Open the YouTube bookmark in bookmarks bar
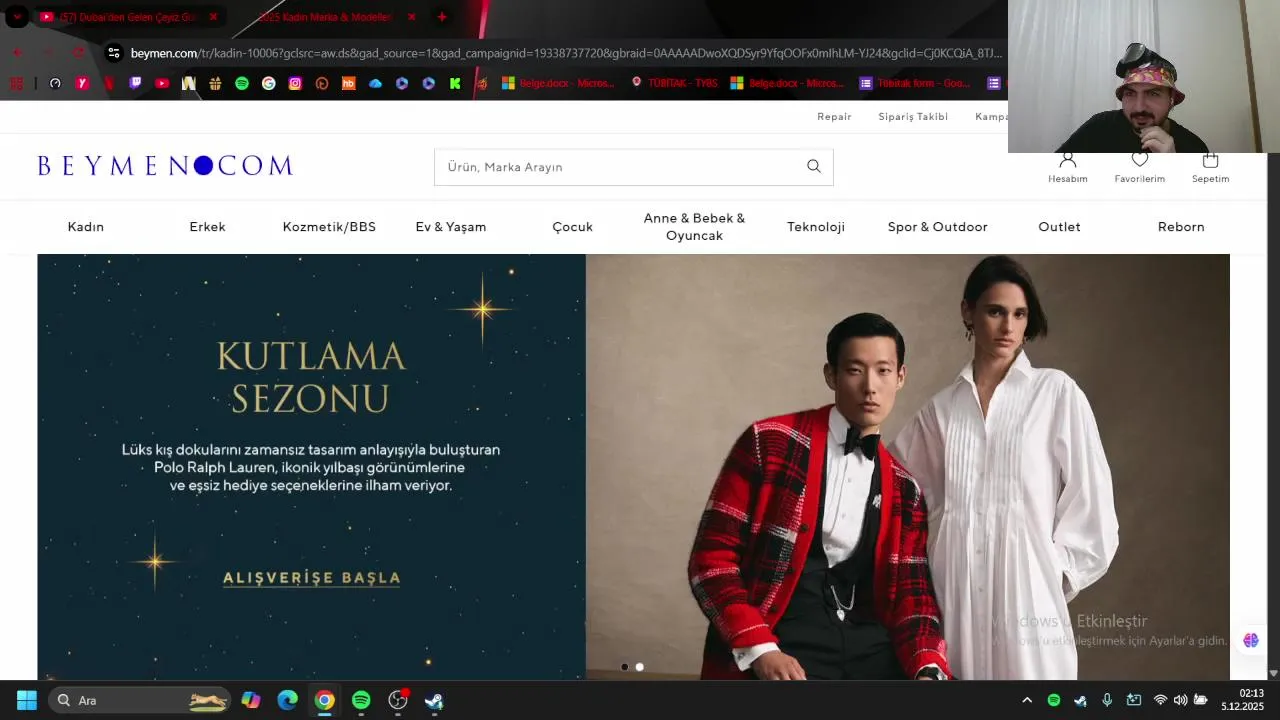The height and width of the screenshot is (720, 1280). tap(162, 83)
